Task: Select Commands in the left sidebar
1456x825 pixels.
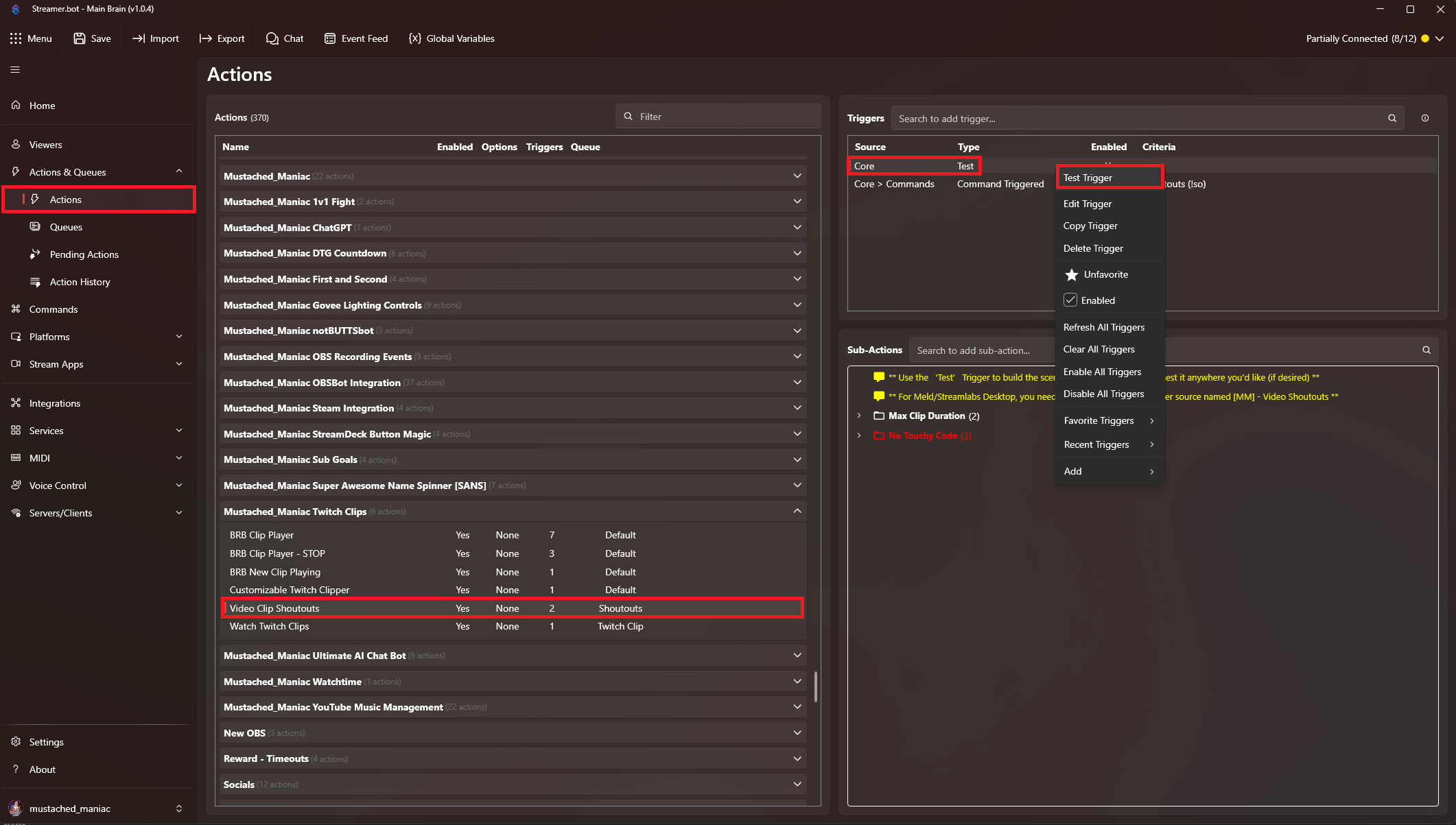Action: [53, 309]
